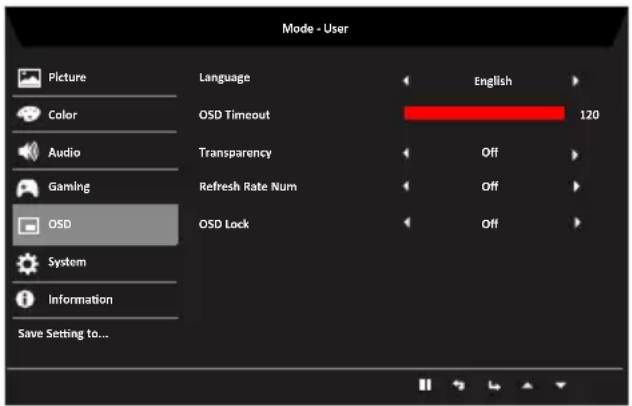Select the OSD Timeout setting label
Image resolution: width=632 pixels, height=406 pixels.
point(234,115)
